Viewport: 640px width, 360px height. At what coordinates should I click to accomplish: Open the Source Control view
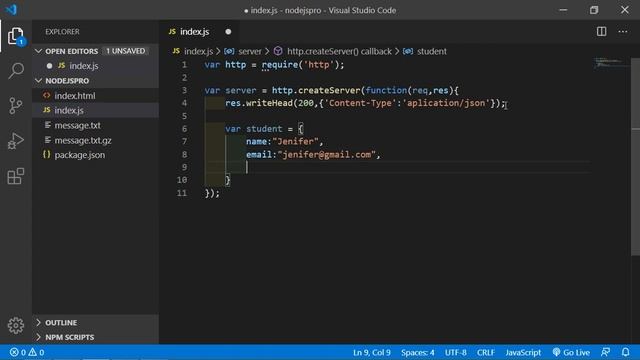(x=16, y=106)
